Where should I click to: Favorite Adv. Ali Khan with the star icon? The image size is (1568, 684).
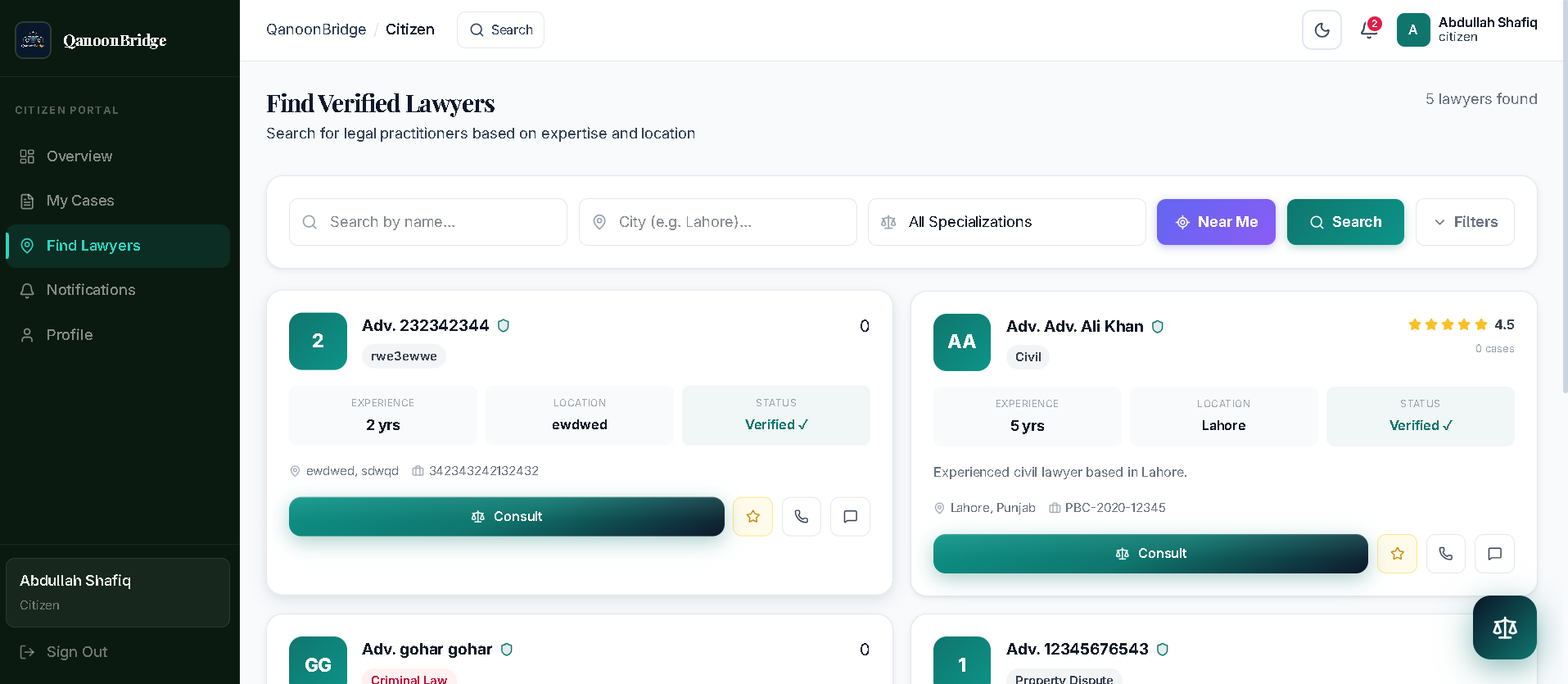(1398, 554)
